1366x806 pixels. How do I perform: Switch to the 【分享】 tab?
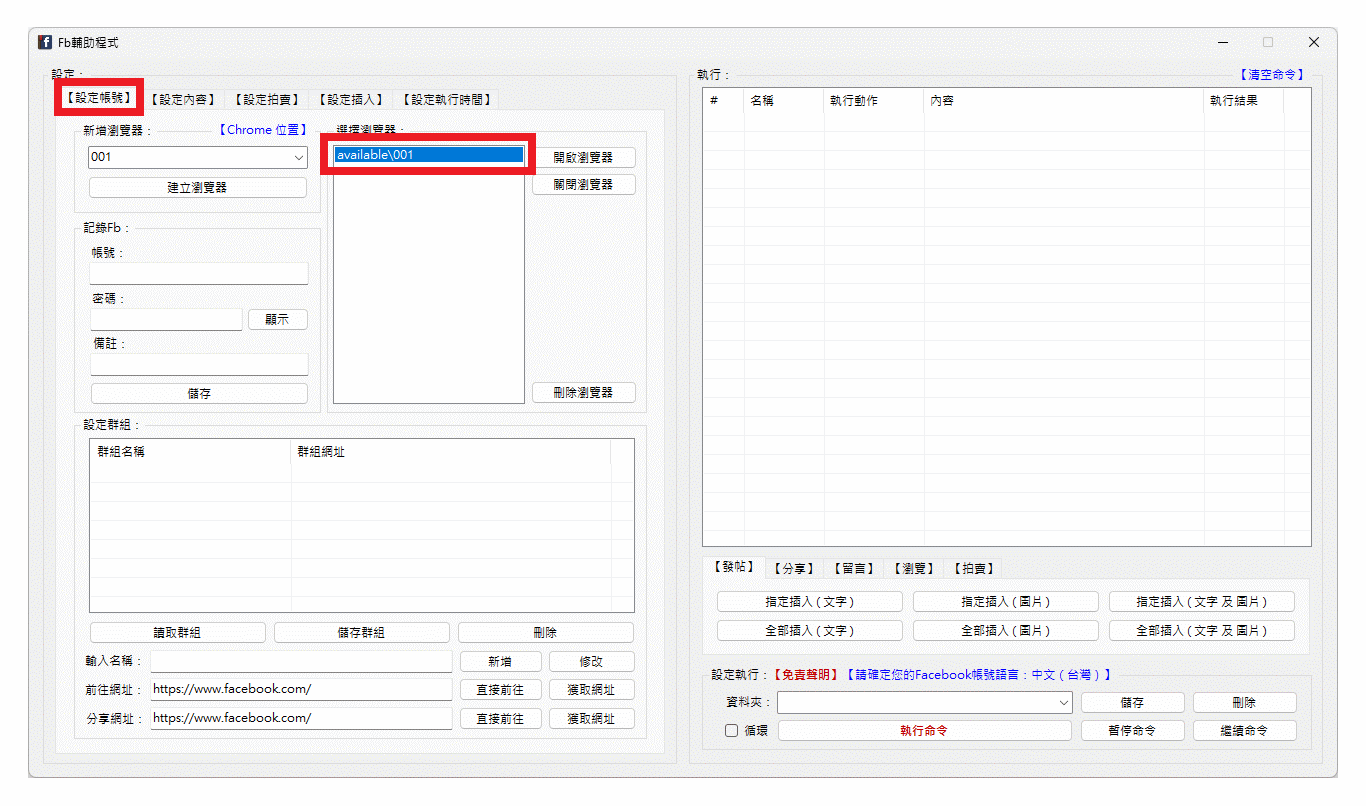[x=792, y=568]
